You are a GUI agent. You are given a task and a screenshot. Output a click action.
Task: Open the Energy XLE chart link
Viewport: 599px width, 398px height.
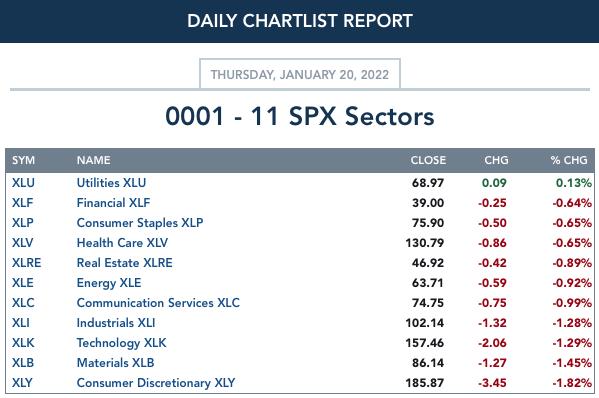(x=109, y=283)
